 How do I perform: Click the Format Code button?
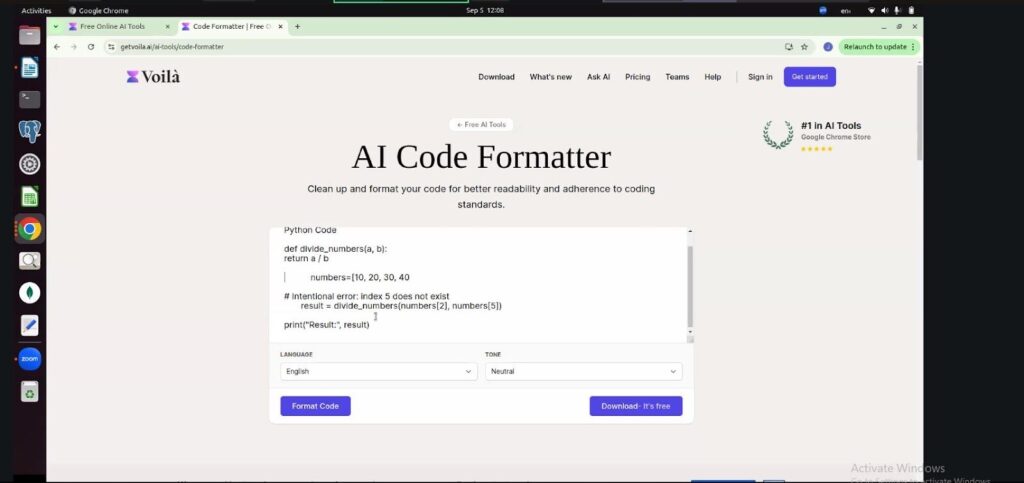click(315, 406)
